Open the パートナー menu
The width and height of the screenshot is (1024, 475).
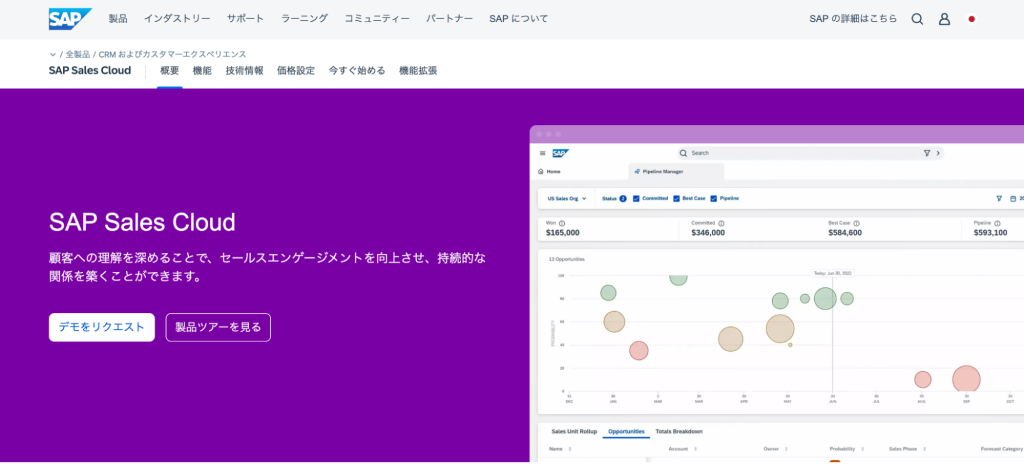point(449,19)
